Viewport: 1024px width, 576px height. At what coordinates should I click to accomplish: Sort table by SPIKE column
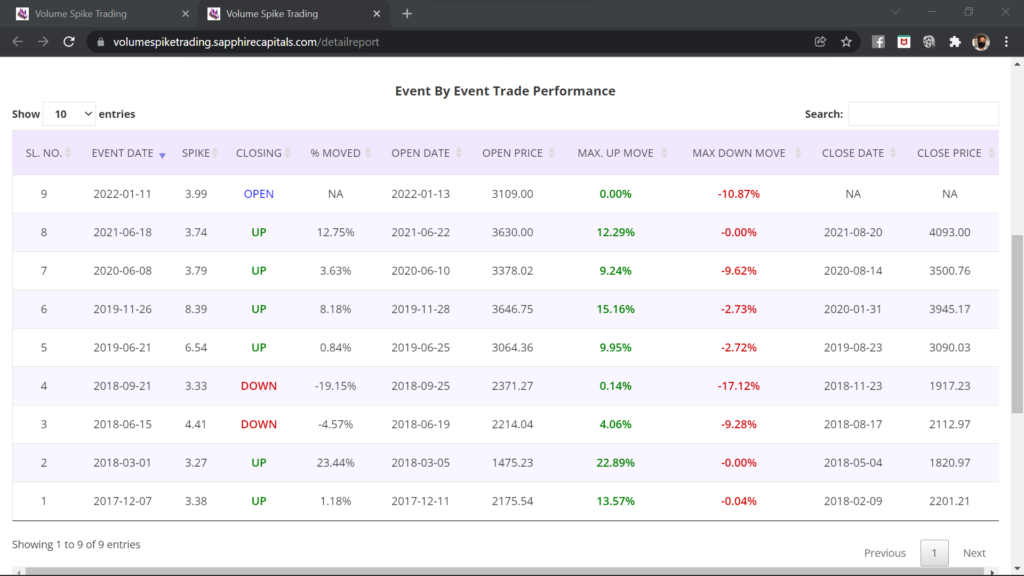coord(196,153)
